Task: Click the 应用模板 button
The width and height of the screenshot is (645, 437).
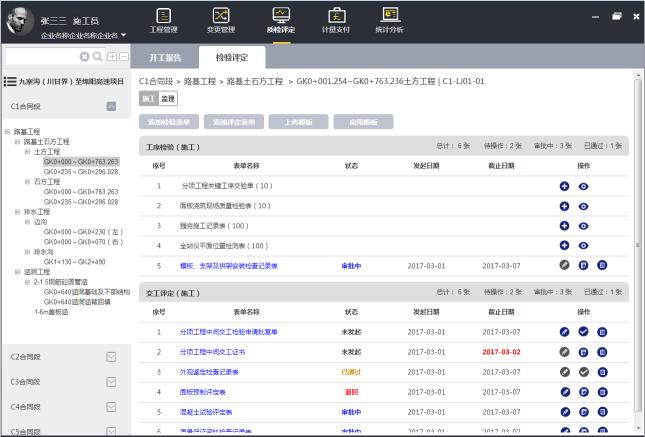Action: pyautogui.click(x=364, y=122)
